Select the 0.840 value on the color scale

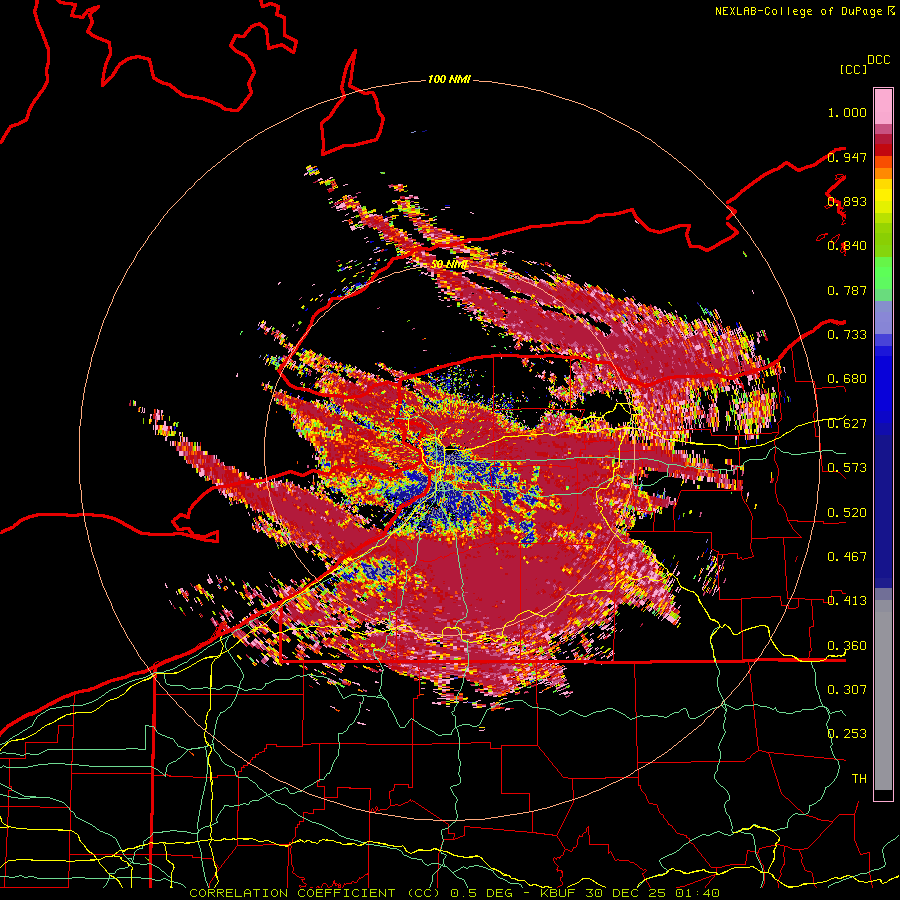click(x=847, y=246)
